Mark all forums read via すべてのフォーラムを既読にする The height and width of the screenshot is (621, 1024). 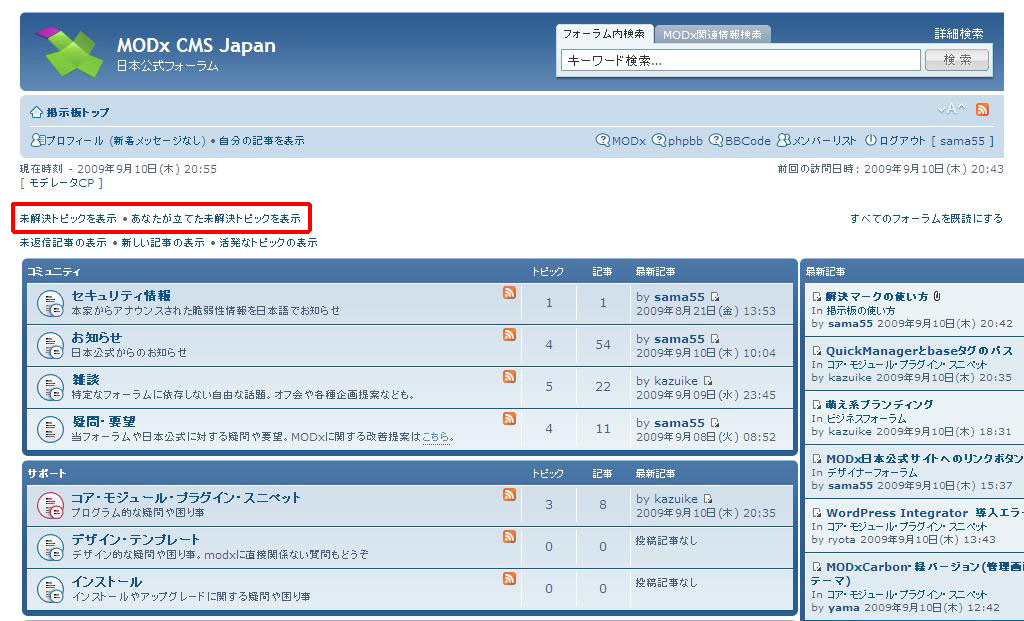coord(926,218)
